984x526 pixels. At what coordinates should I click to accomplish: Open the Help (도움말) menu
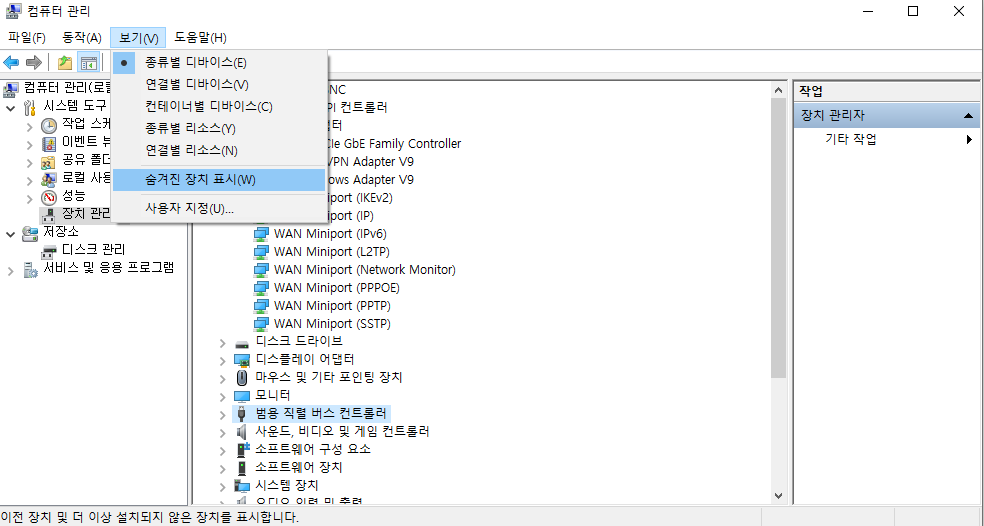point(200,38)
